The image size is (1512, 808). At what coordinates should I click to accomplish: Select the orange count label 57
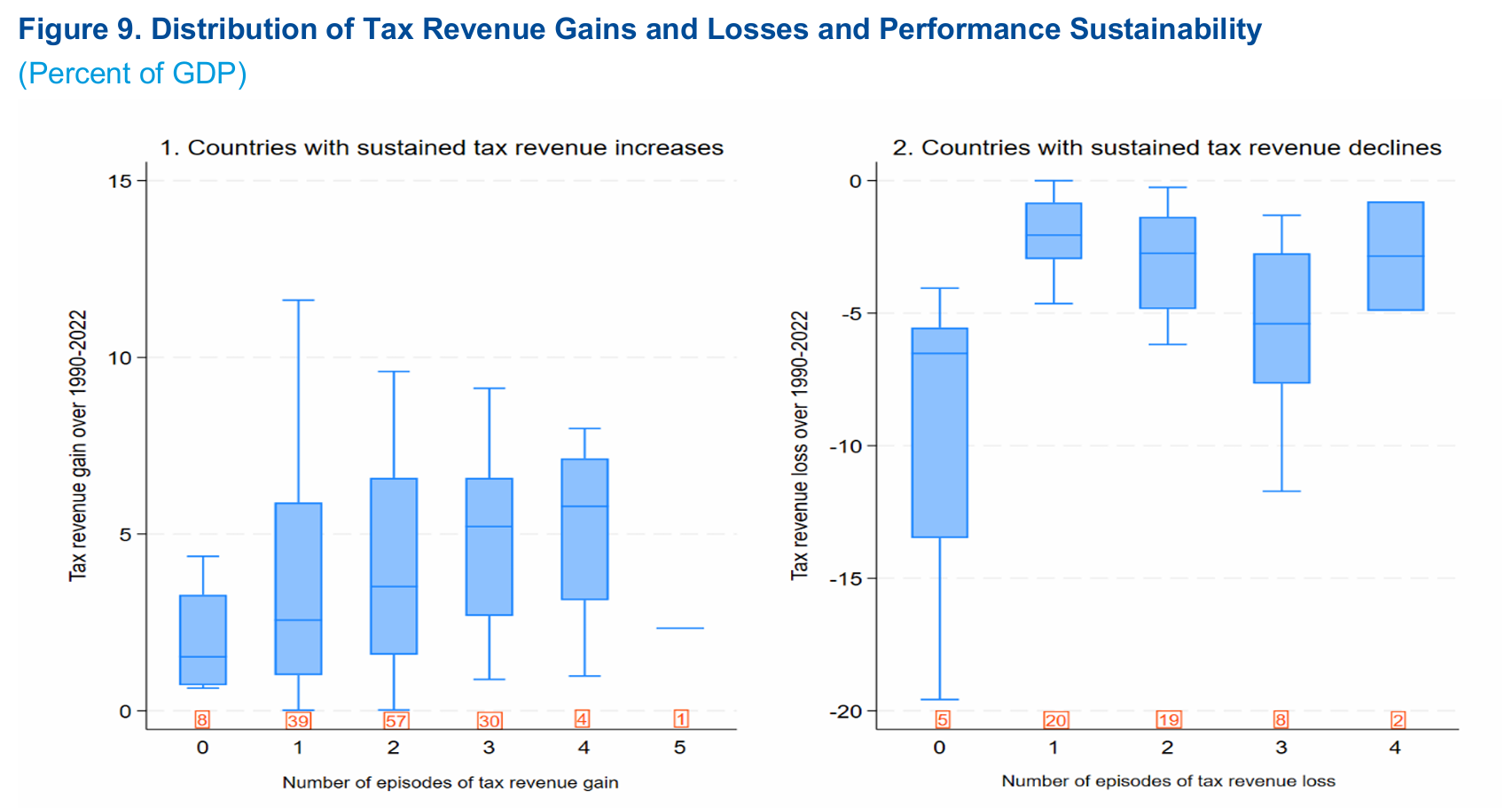(395, 720)
